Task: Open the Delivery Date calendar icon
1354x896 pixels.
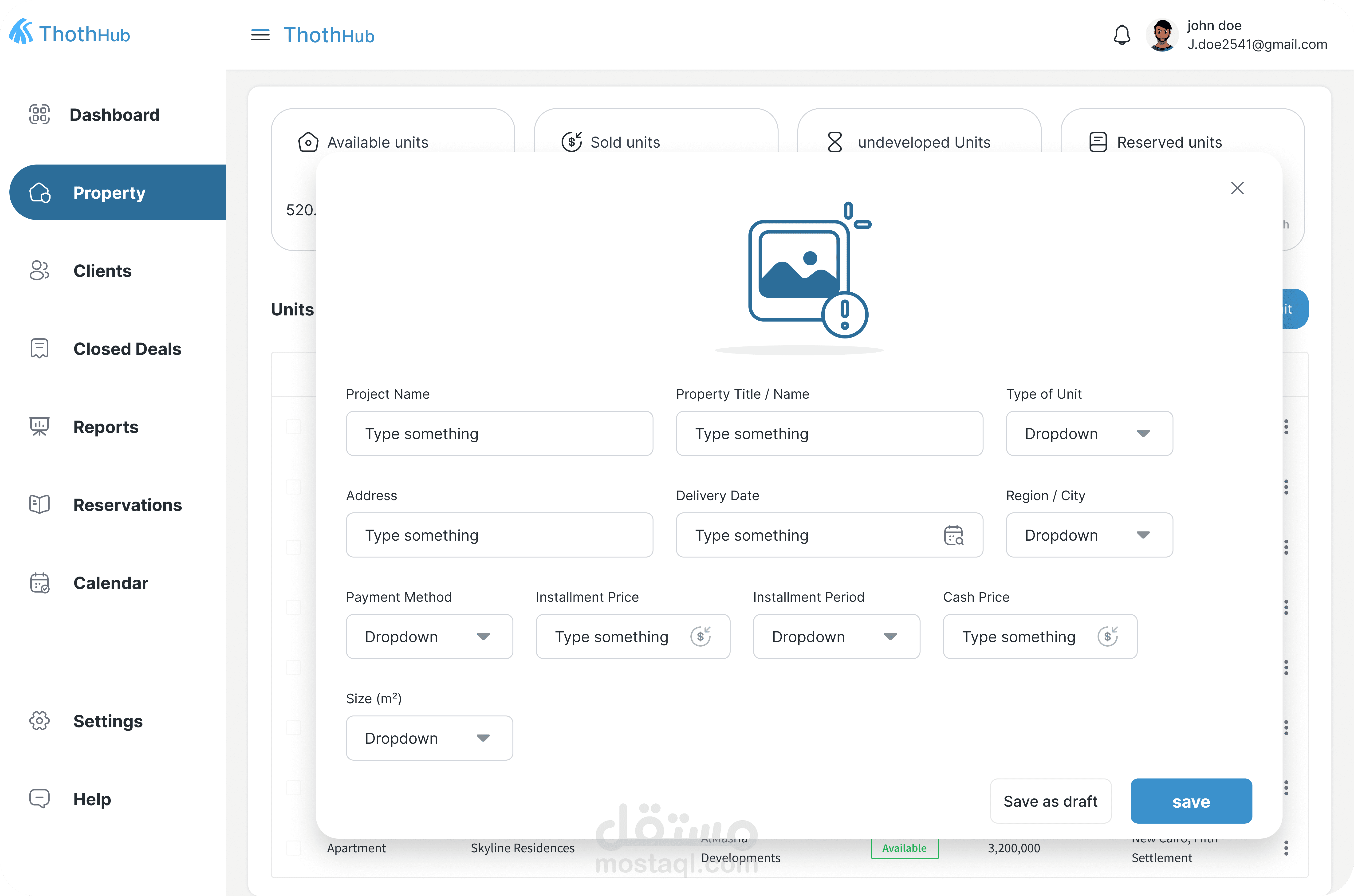Action: pos(953,535)
